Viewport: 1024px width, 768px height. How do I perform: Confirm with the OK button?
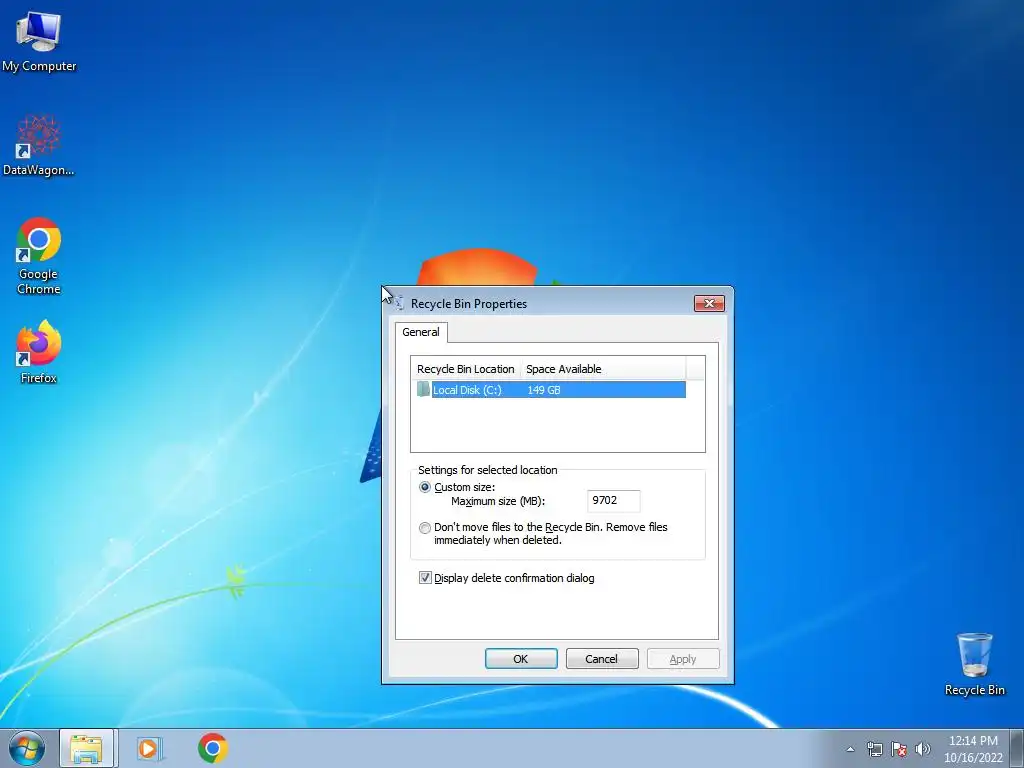pyautogui.click(x=521, y=659)
